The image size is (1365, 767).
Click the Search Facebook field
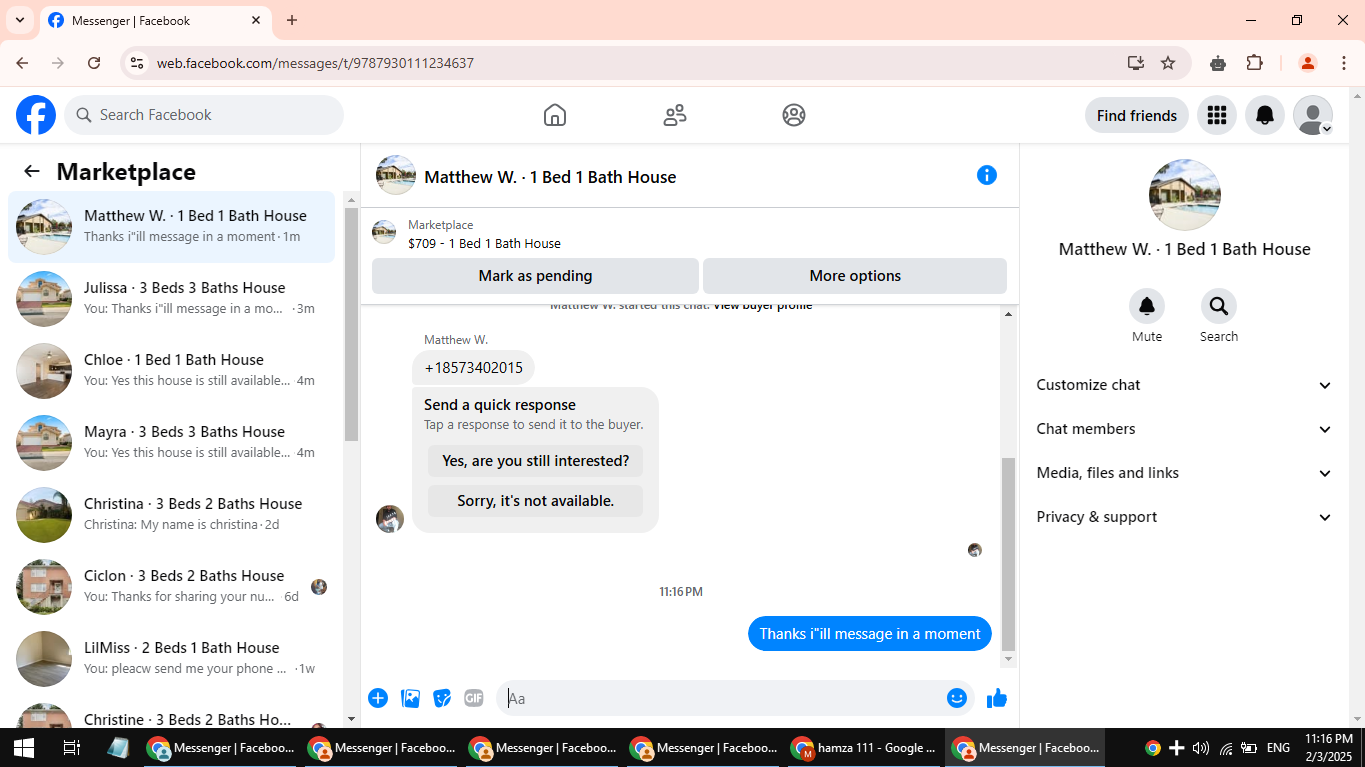(x=204, y=115)
